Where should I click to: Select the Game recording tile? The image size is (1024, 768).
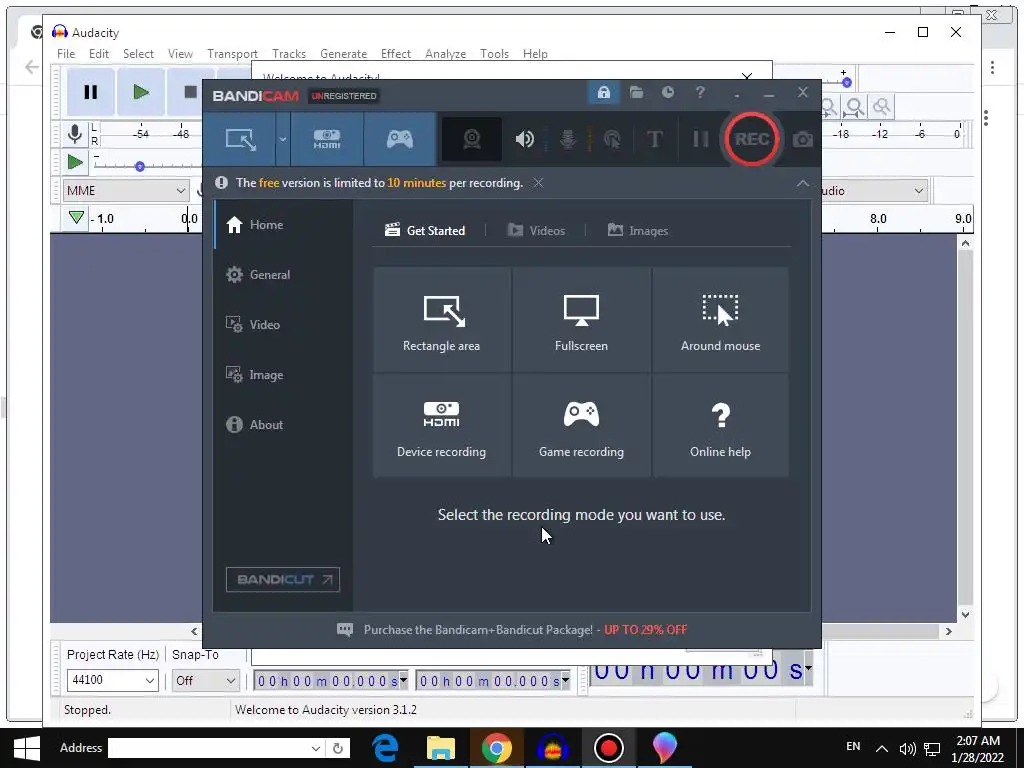coord(581,425)
